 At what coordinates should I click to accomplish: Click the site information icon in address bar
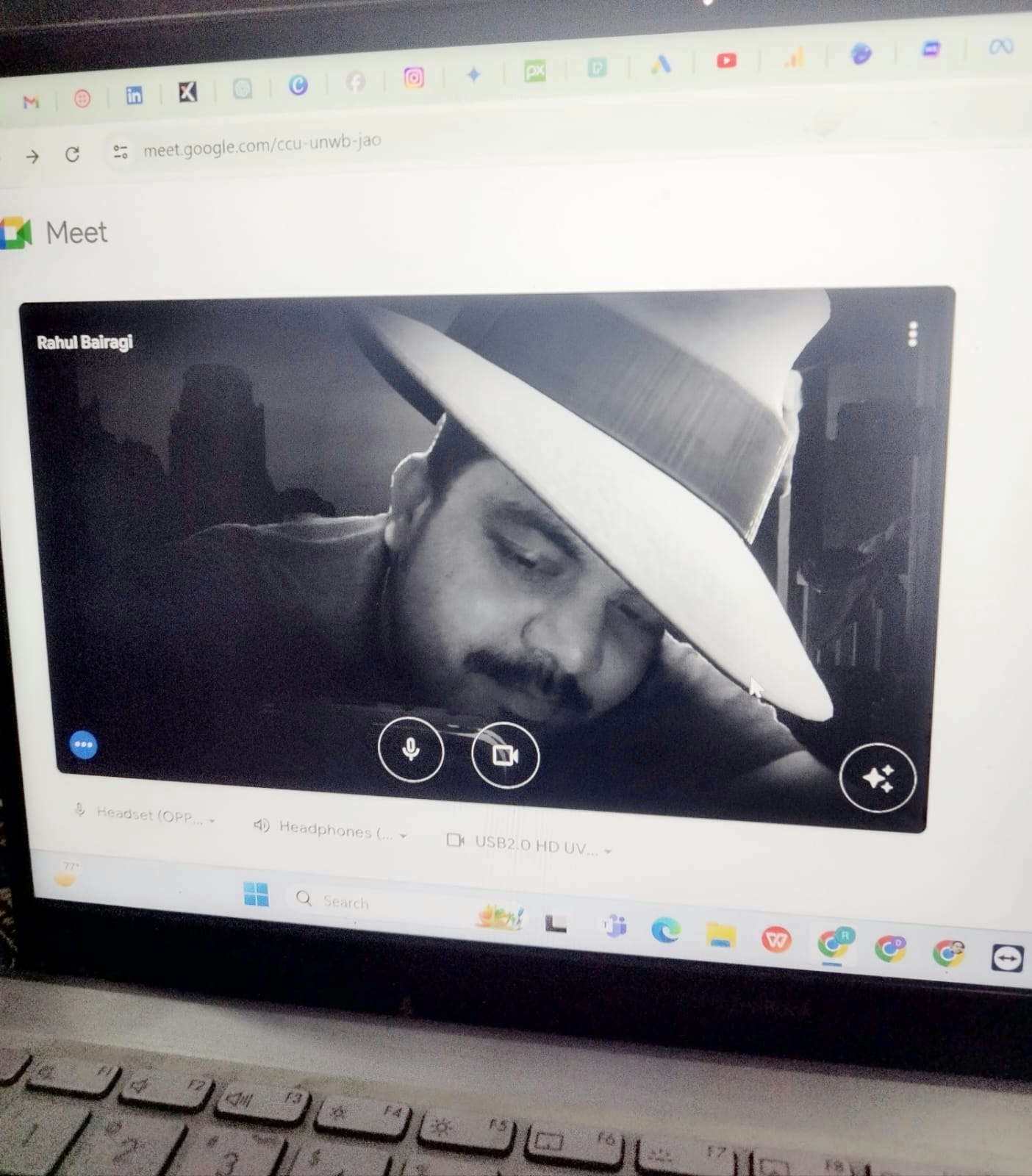(x=121, y=151)
